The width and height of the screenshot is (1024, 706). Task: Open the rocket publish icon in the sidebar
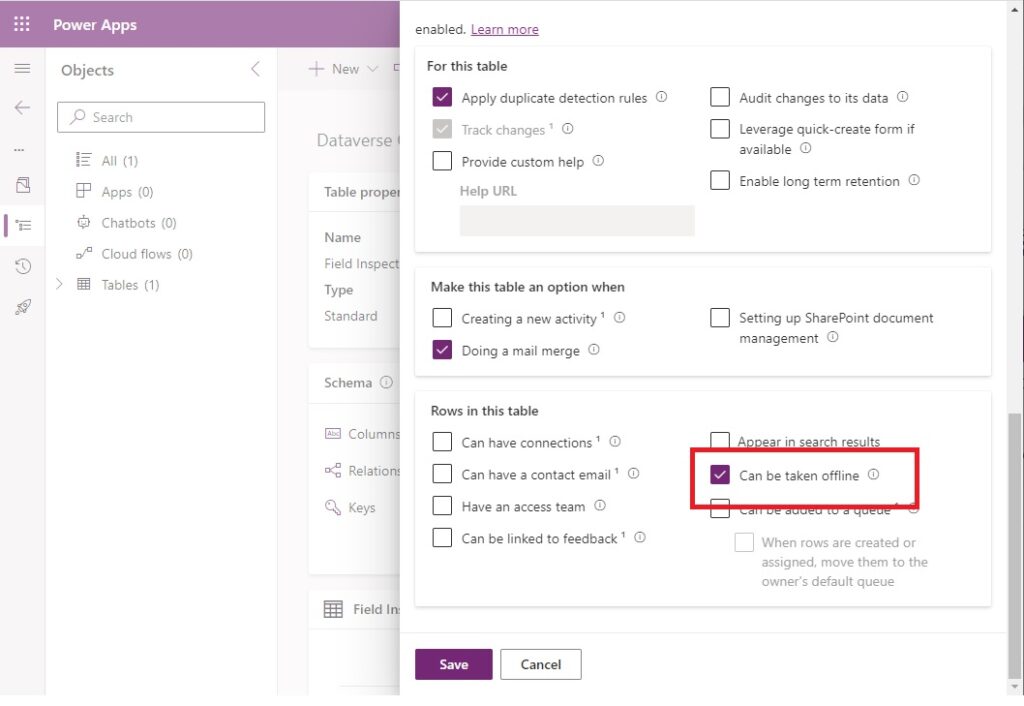point(23,307)
